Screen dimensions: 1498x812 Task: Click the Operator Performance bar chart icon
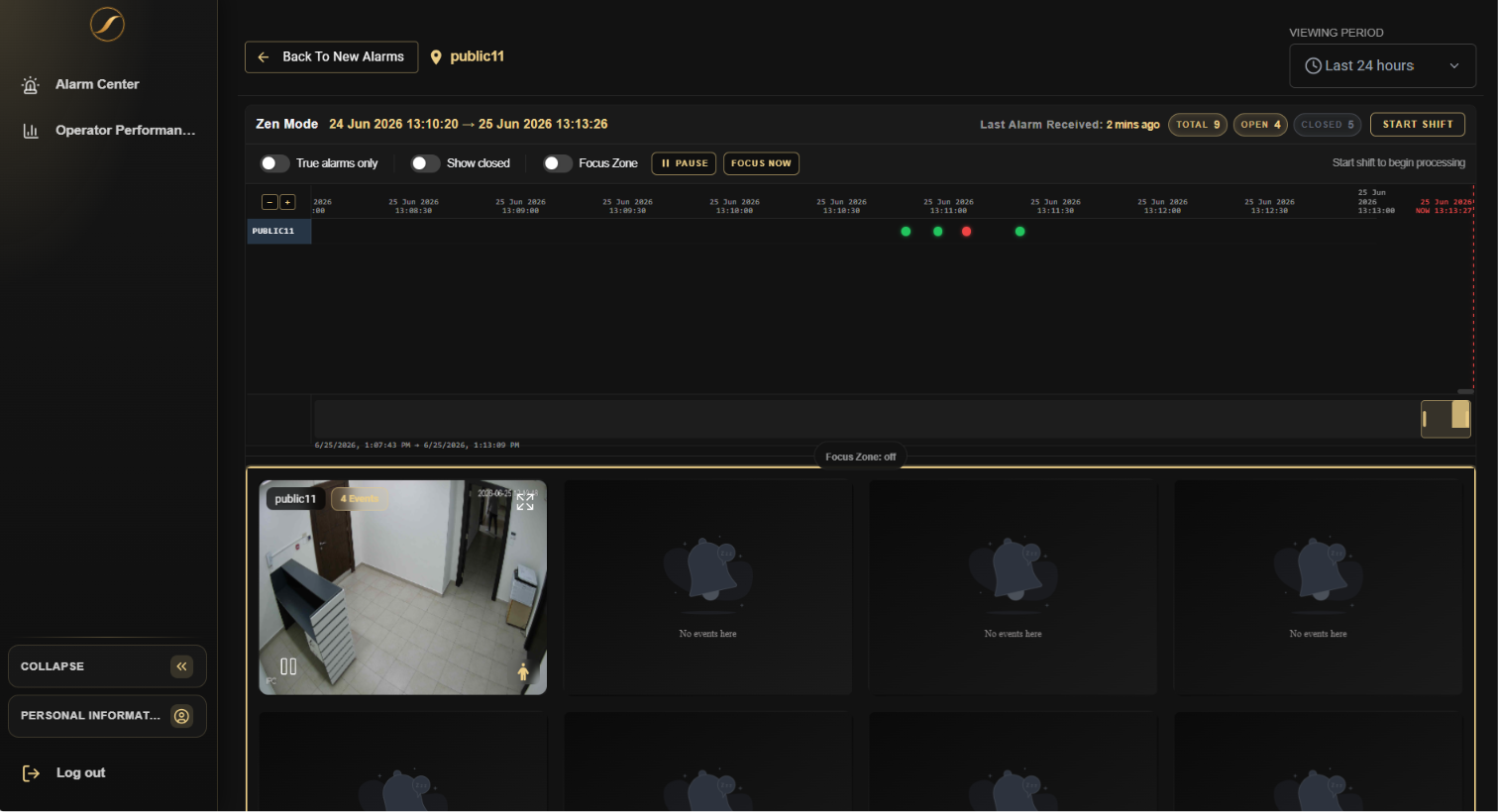click(31, 131)
